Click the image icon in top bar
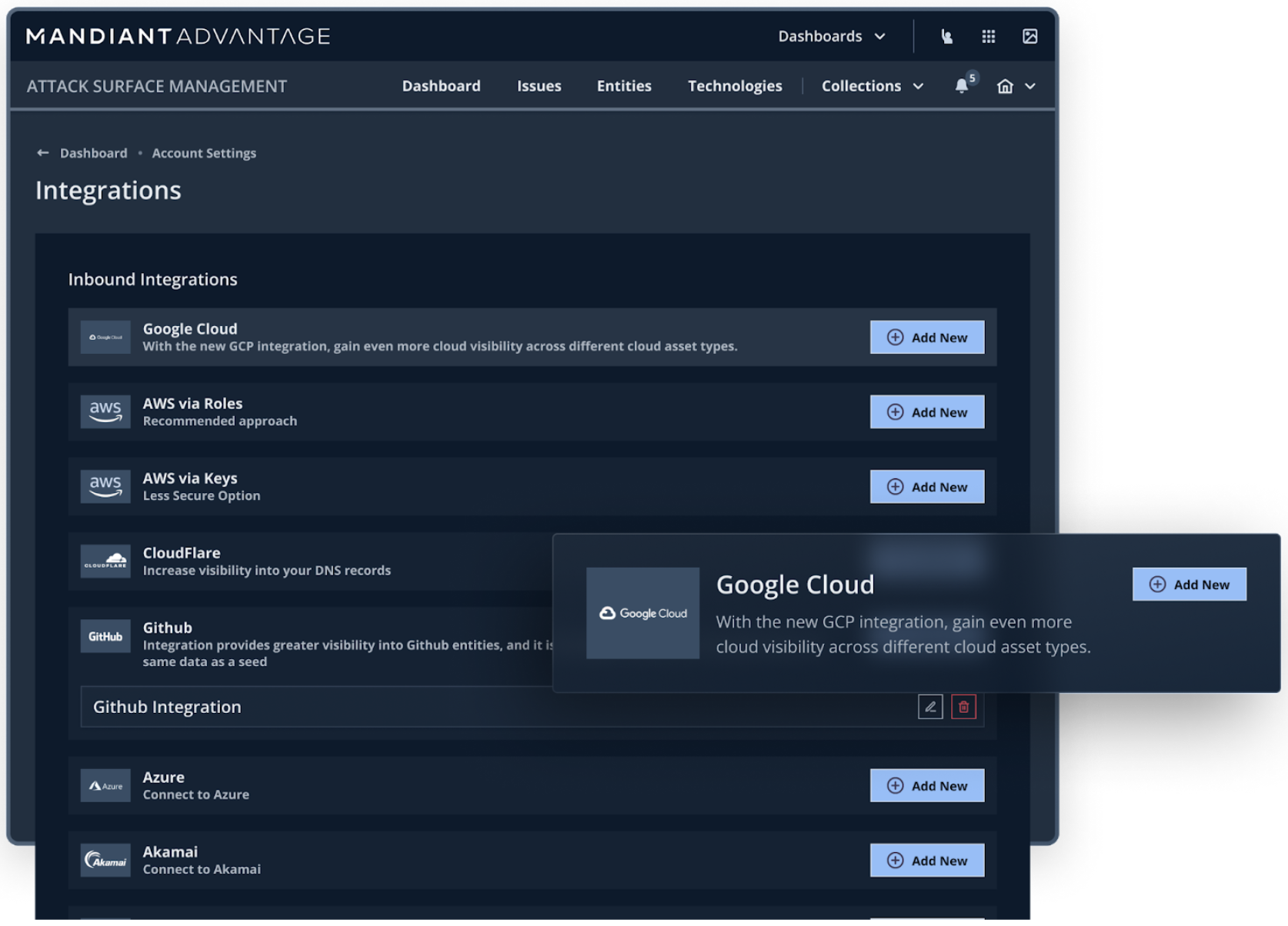This screenshot has width=1288, height=926. coord(1029,36)
